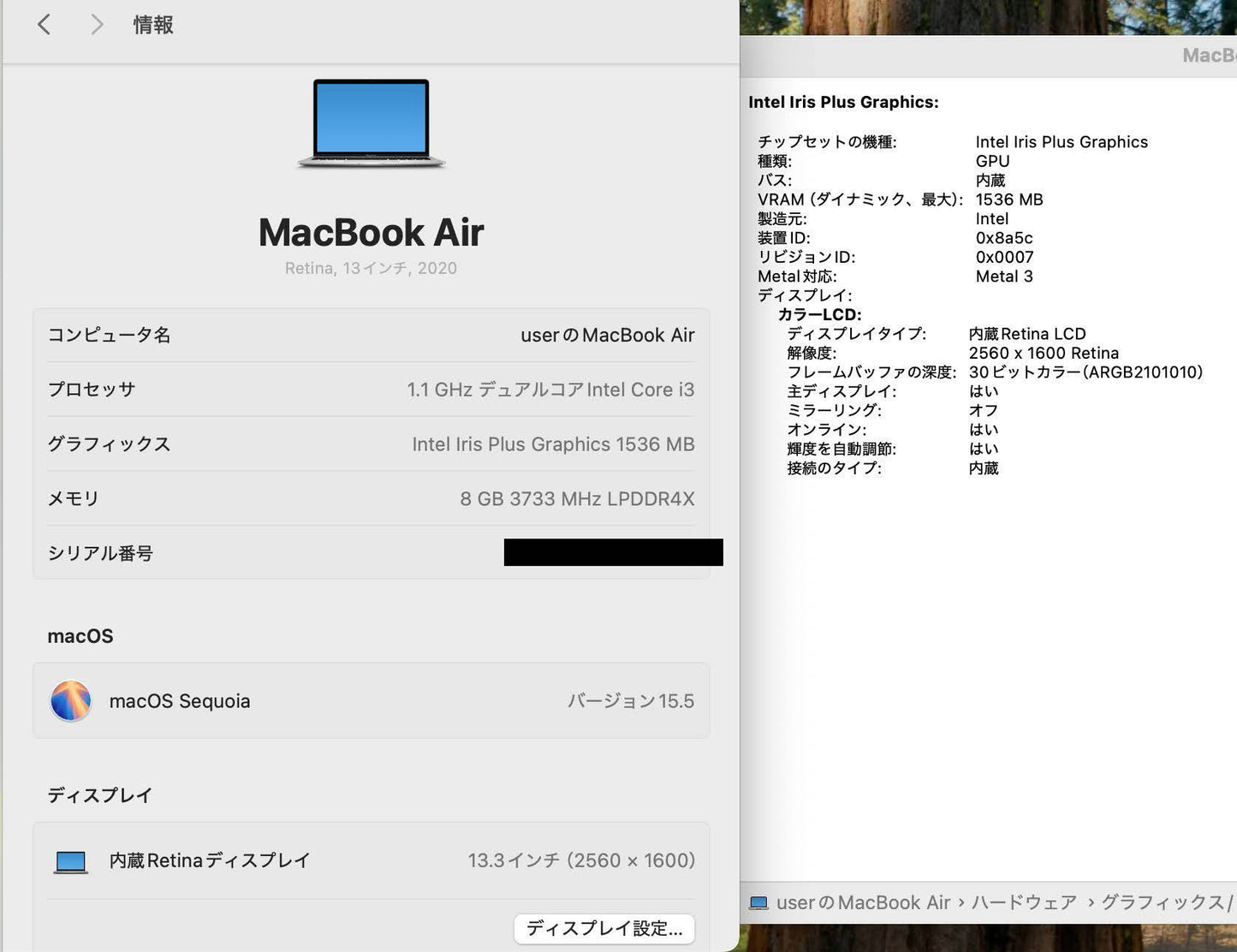Screen dimensions: 1237x952
Task: Click the 情報 window title
Action: pyautogui.click(x=152, y=24)
